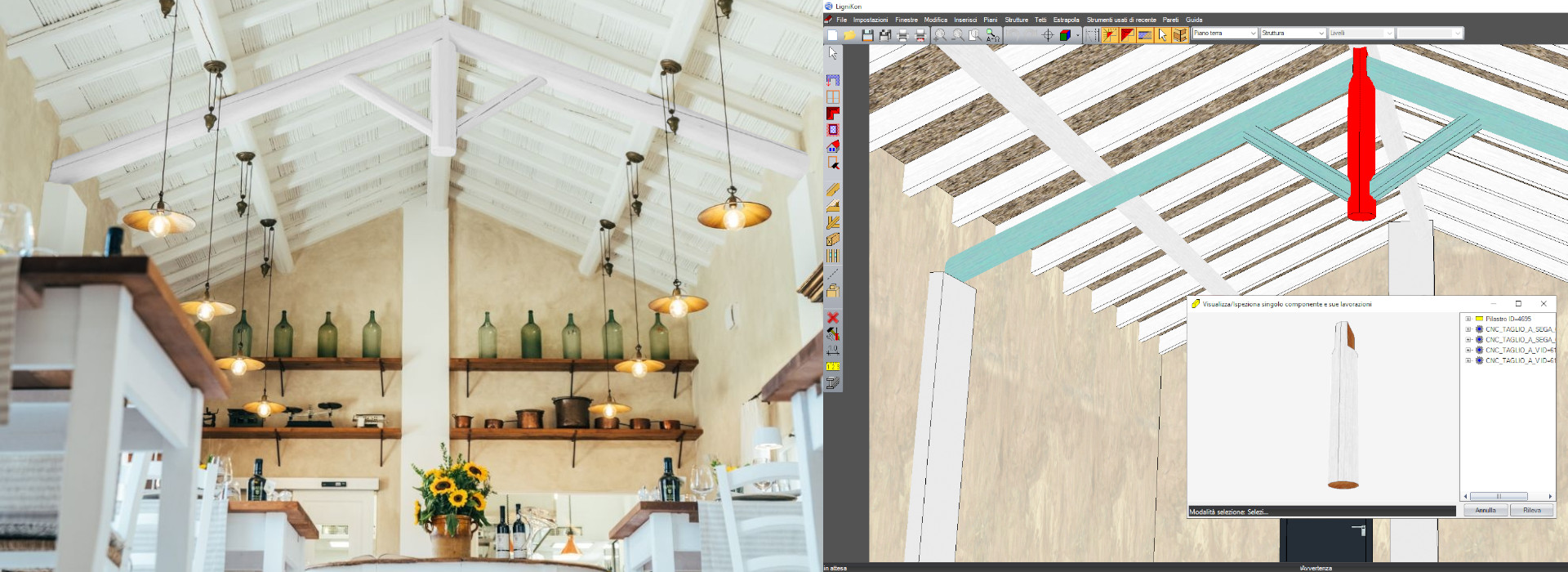
Task: Click the Save floppy disk icon
Action: click(867, 35)
